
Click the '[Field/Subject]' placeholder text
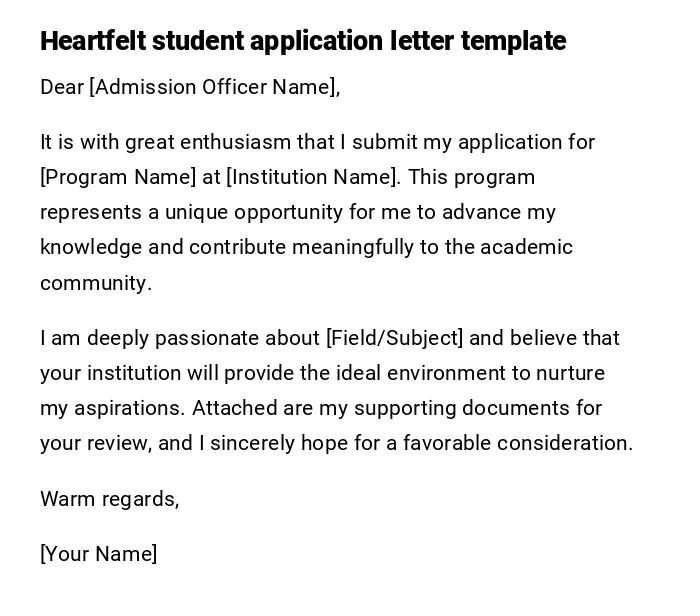pyautogui.click(x=394, y=338)
